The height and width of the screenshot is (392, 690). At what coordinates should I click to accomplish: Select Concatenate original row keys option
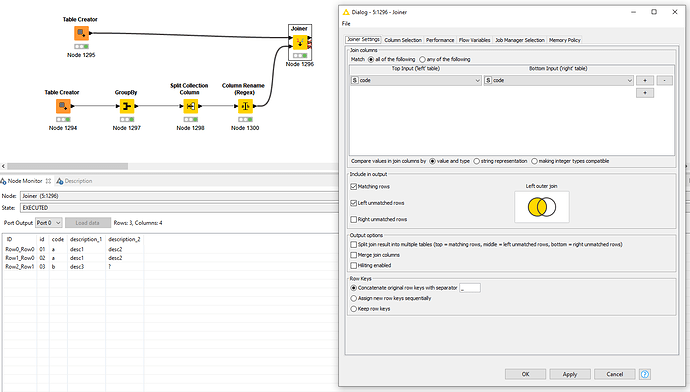353,288
